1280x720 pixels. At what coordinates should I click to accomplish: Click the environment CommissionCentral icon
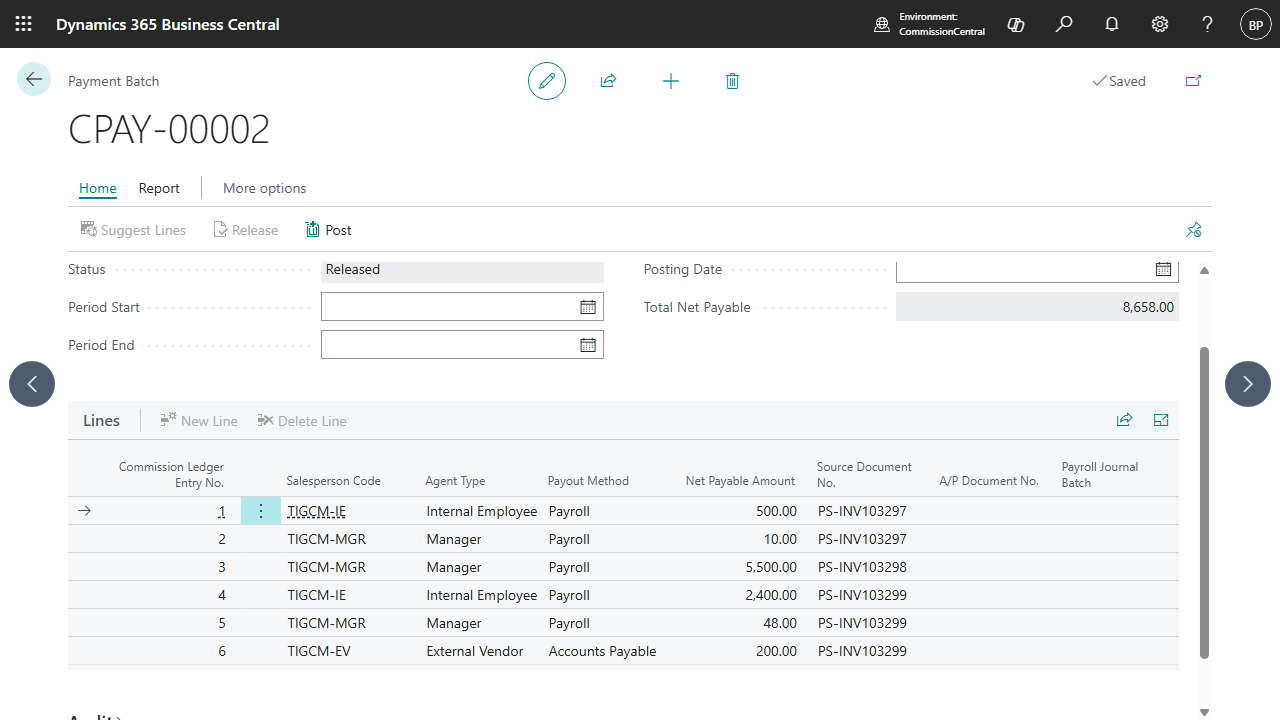[882, 24]
